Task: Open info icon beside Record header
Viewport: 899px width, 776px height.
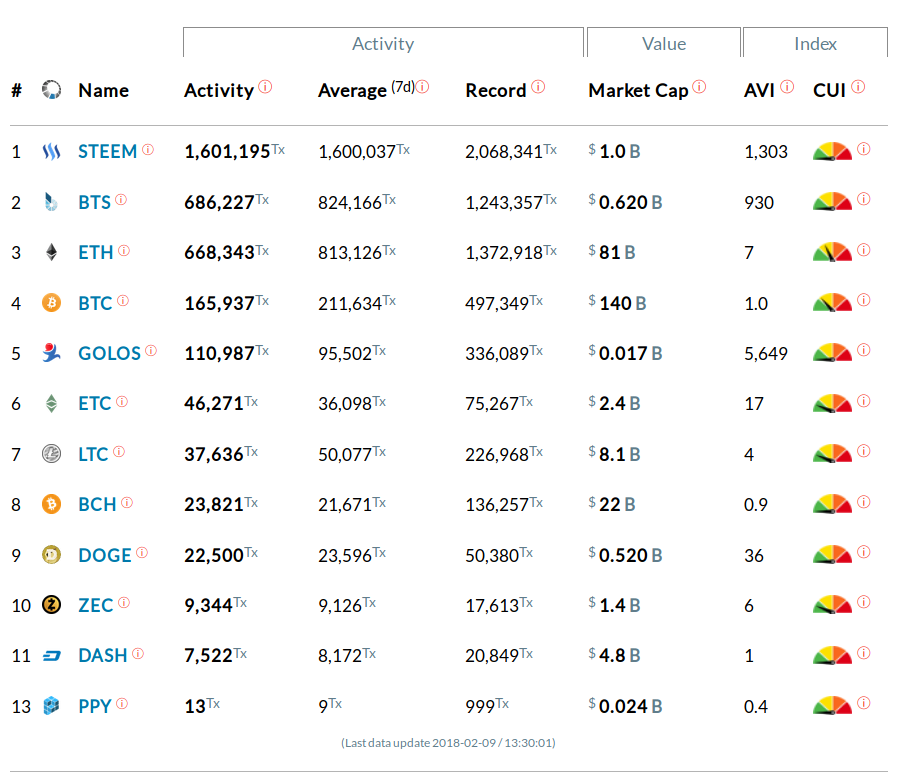Action: pyautogui.click(x=538, y=87)
